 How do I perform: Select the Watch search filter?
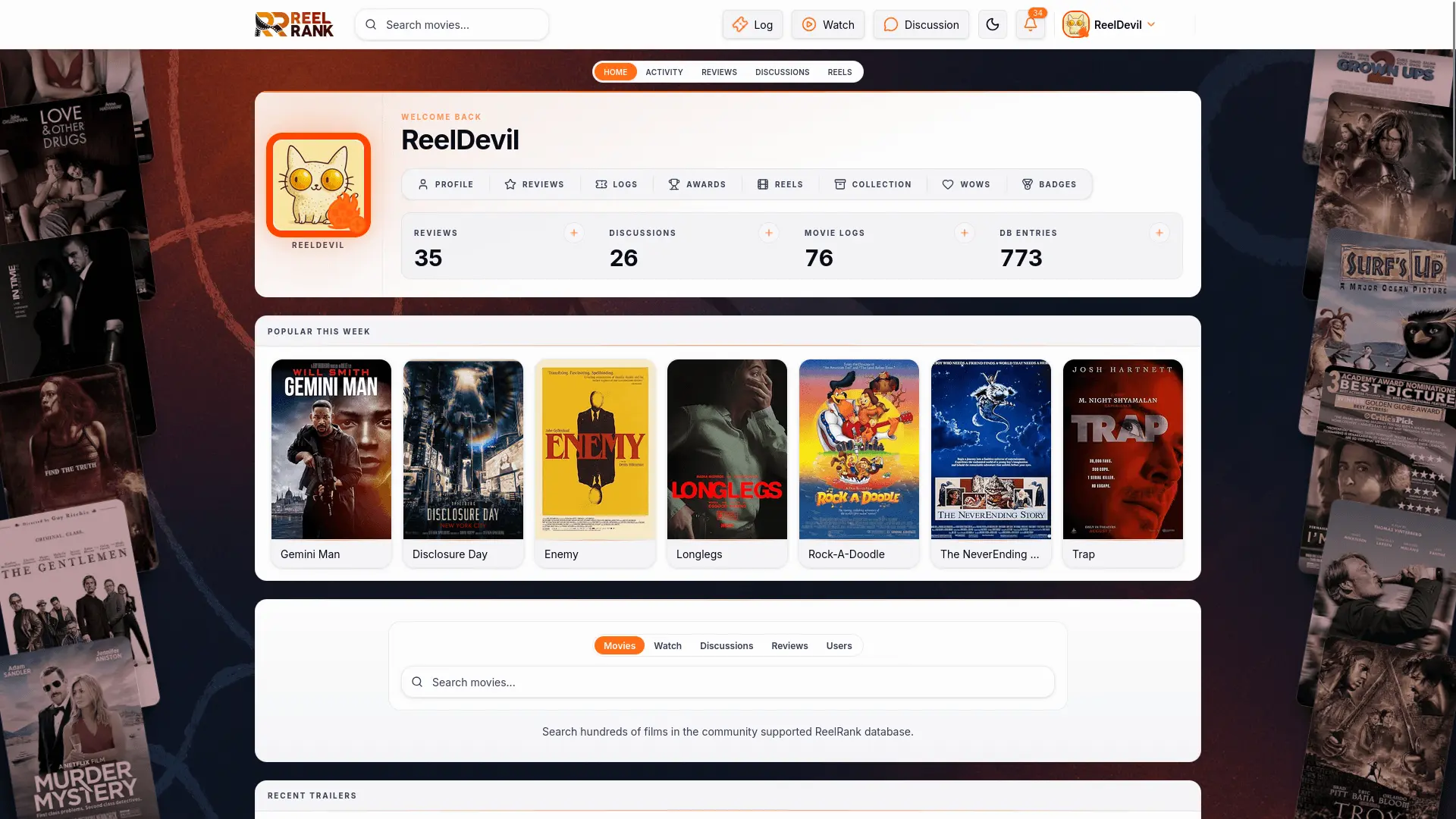tap(668, 645)
